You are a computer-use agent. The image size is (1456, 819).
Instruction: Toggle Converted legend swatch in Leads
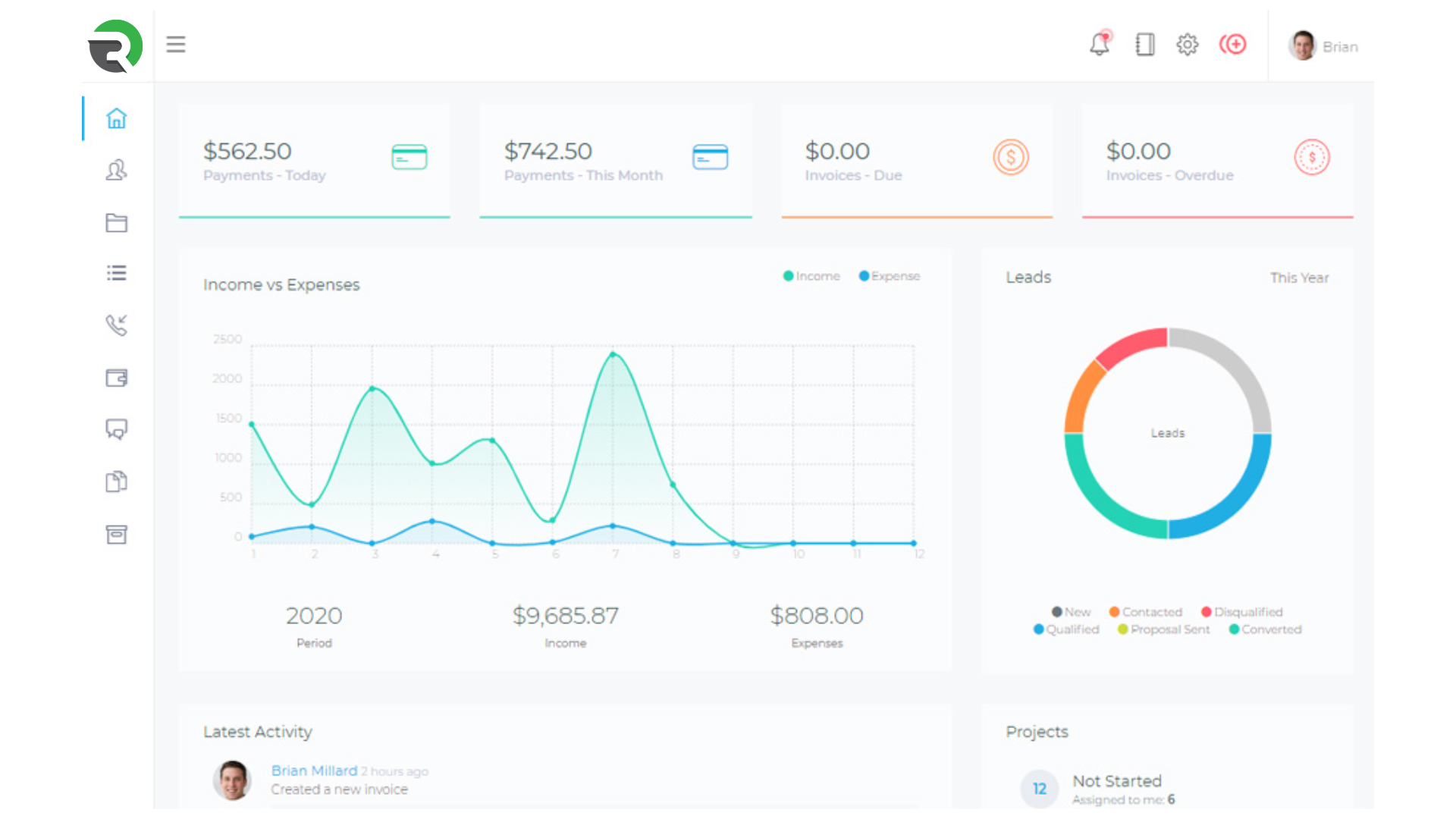click(x=1235, y=629)
